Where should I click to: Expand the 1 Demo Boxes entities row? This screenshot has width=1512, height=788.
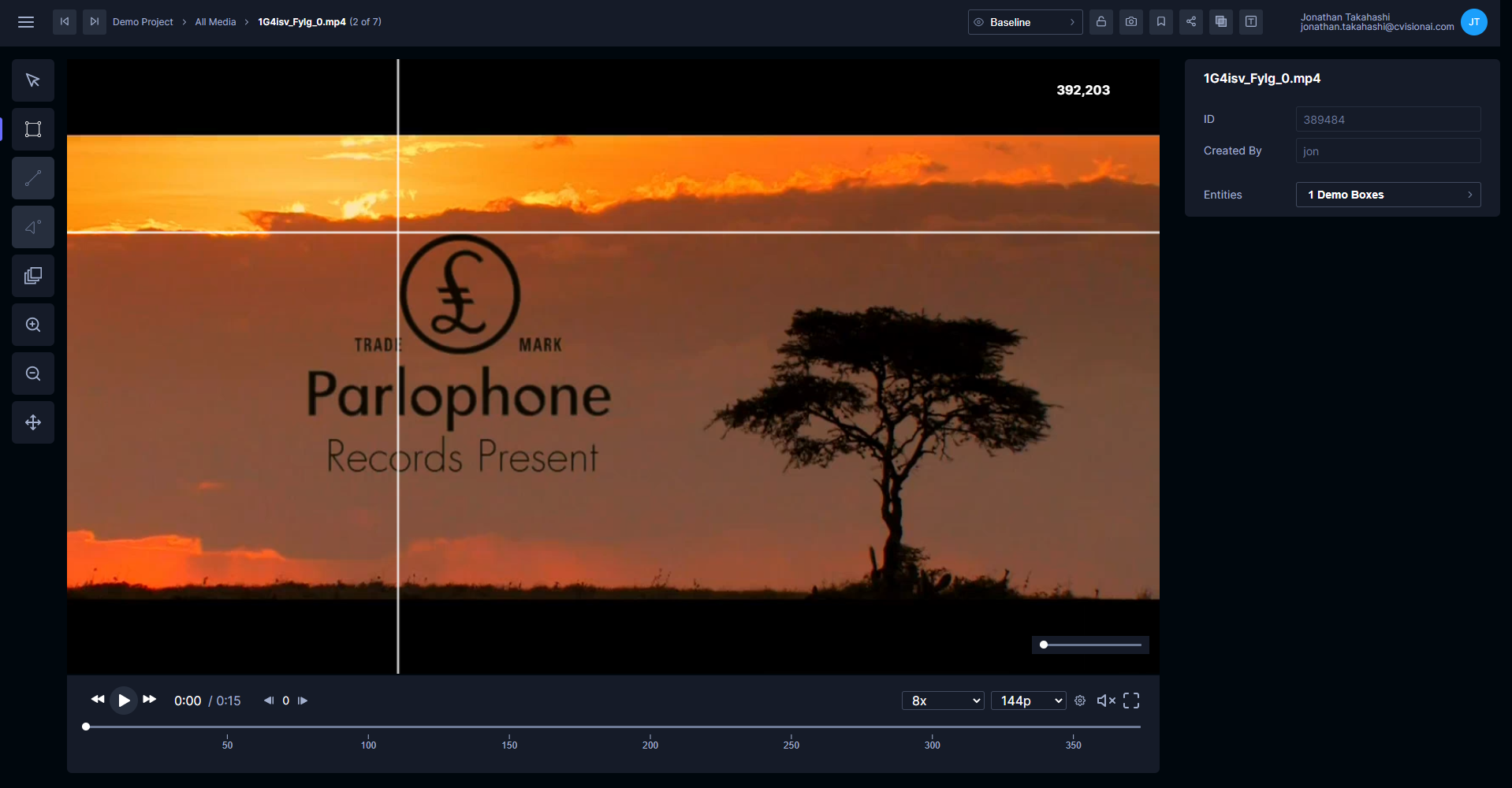pyautogui.click(x=1388, y=195)
